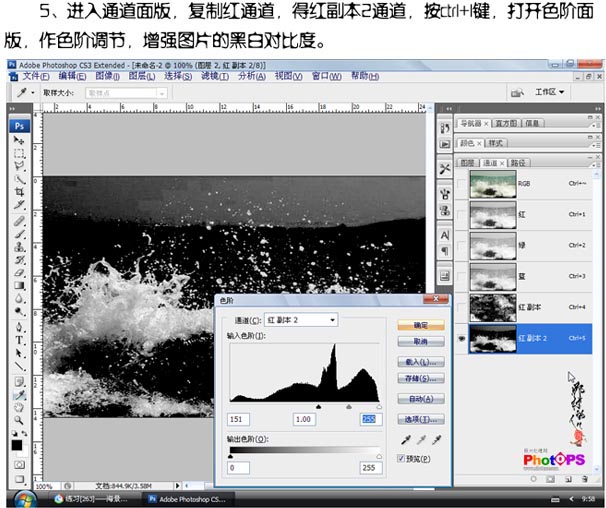
Task: Switch to the 路径 (Paths) tab
Action: pos(518,162)
